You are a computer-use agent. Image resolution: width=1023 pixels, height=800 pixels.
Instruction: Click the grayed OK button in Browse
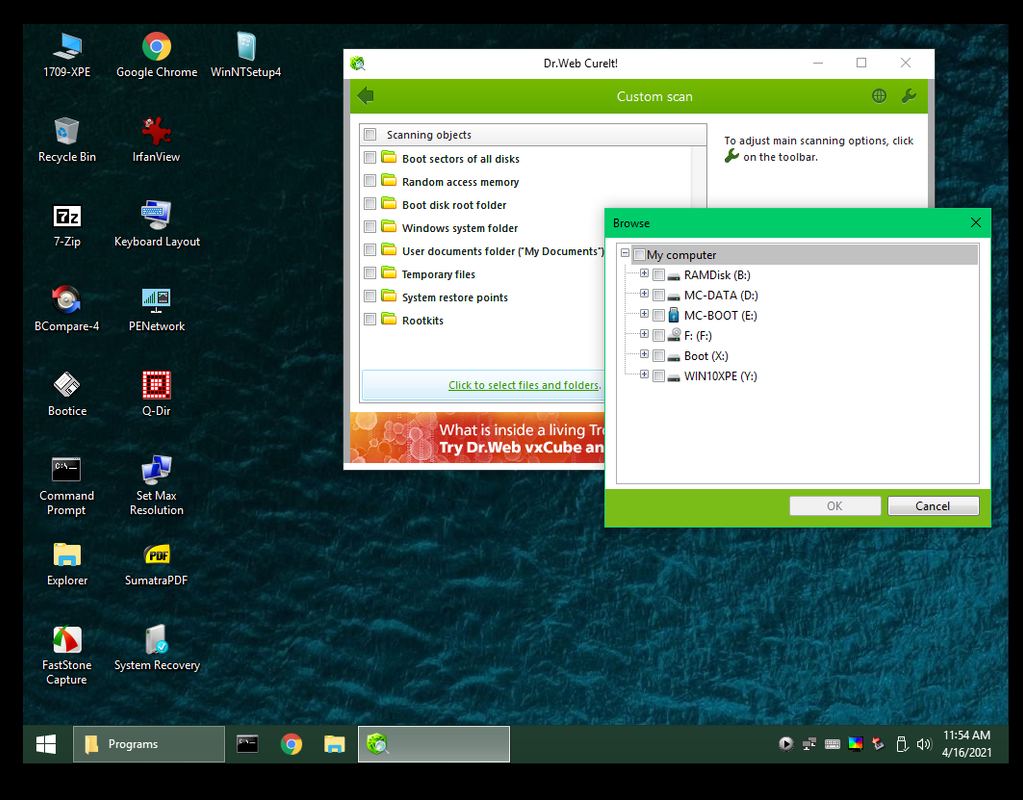coord(835,506)
